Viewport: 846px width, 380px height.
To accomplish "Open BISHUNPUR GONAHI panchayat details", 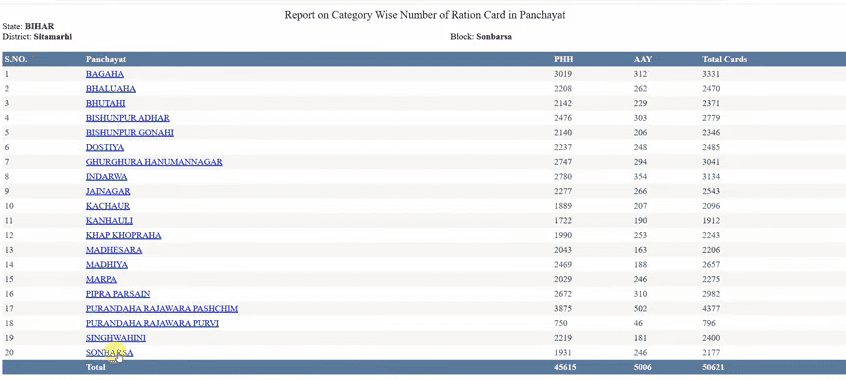I will [129, 132].
